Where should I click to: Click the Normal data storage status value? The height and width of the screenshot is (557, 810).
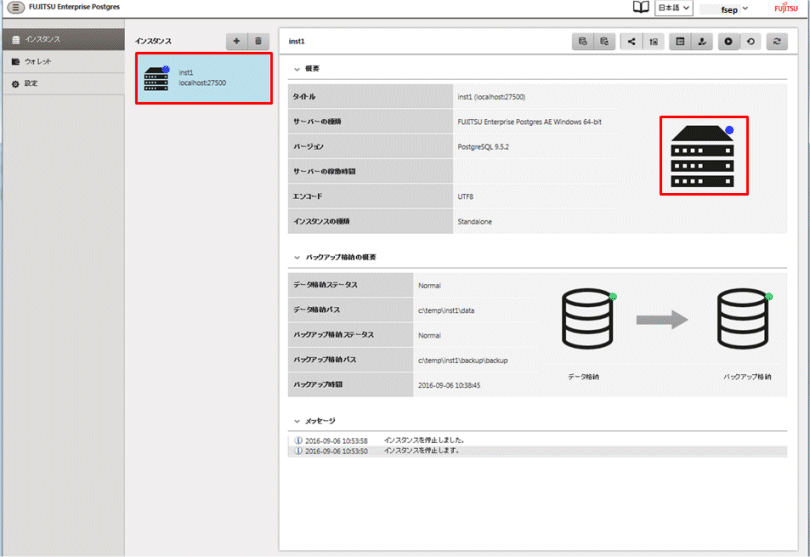coord(429,286)
